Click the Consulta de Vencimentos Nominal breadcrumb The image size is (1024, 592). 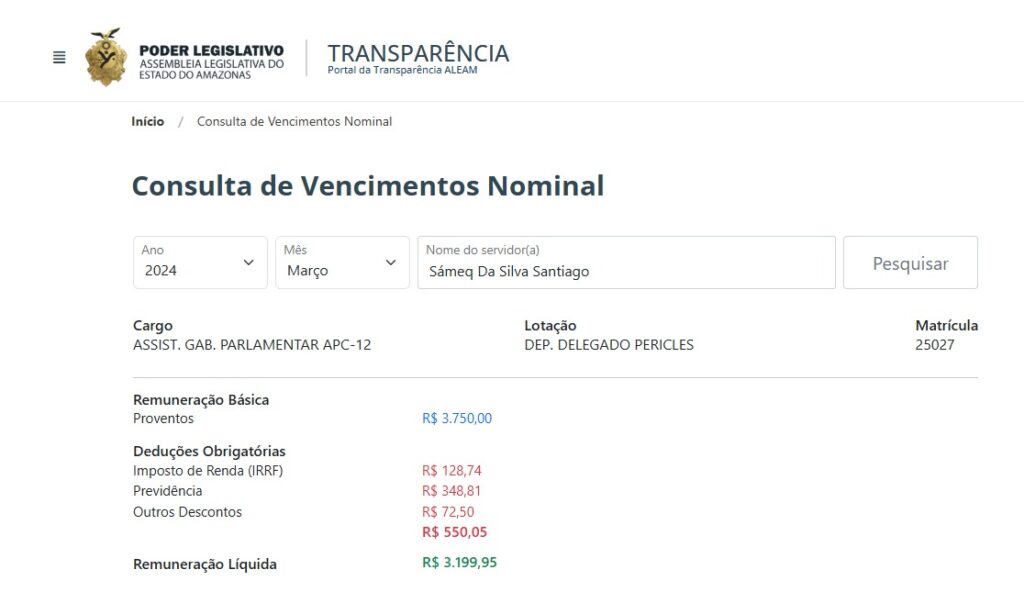[x=295, y=122]
